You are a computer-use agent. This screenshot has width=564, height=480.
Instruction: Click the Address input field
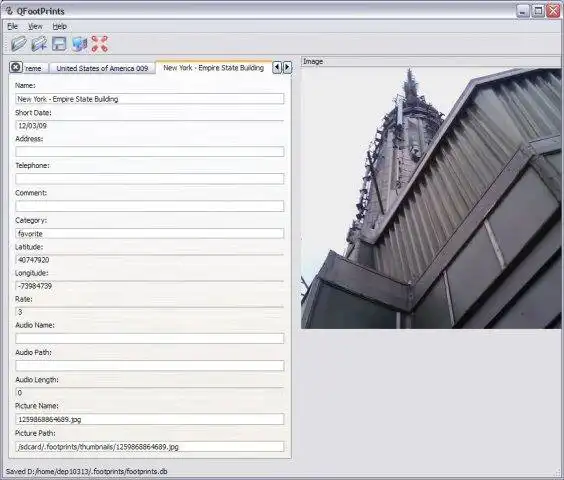(x=150, y=151)
